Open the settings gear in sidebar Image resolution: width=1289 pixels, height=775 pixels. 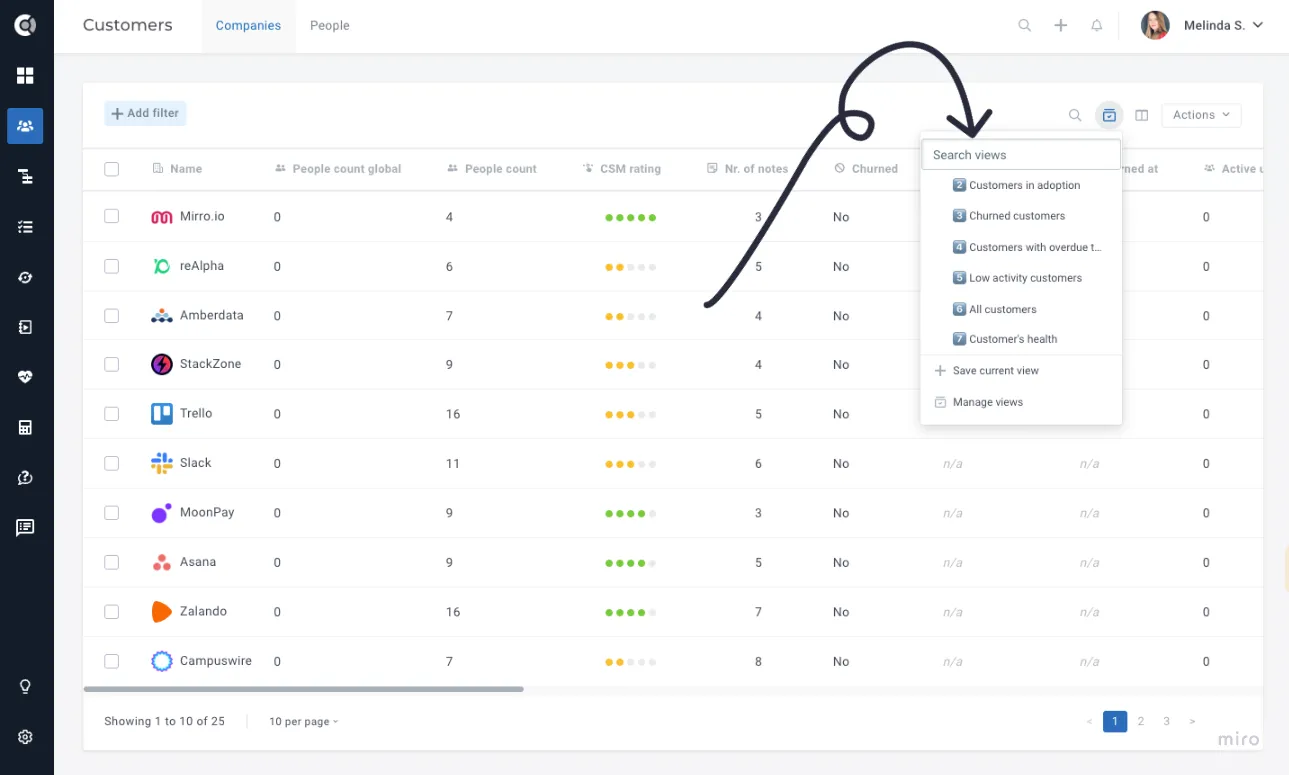[25, 737]
